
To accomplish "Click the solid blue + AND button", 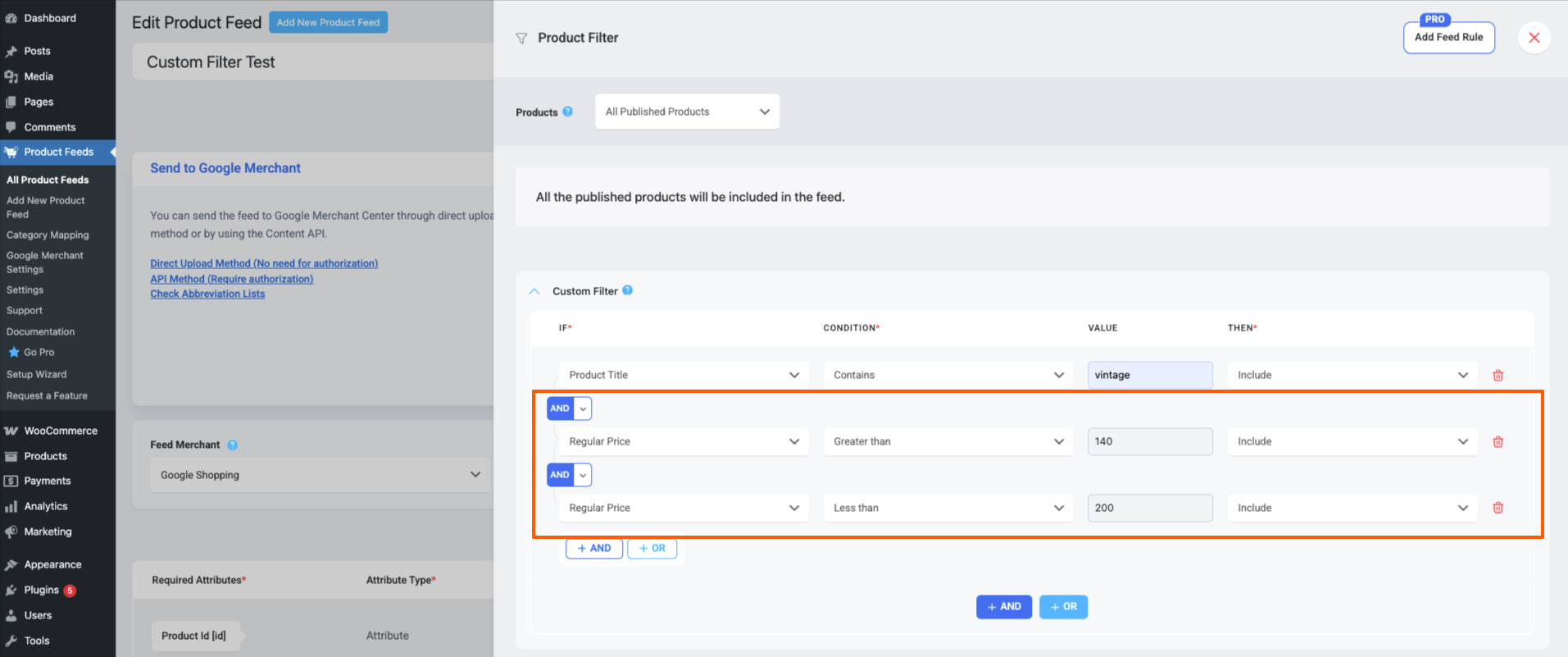I will pos(1003,607).
